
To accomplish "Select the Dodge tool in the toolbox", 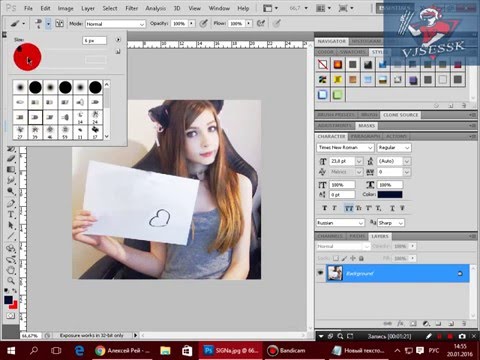I will [x=11, y=191].
